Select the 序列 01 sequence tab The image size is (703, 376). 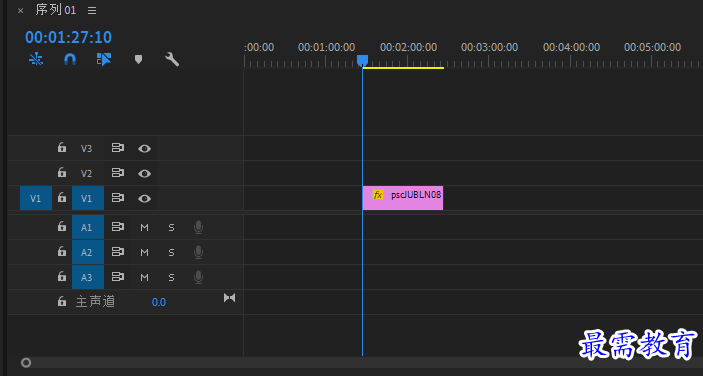56,10
